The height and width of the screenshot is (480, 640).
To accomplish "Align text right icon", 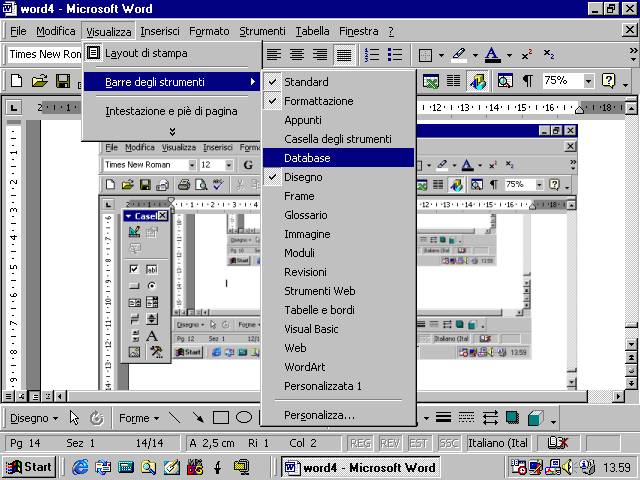I will coord(320,54).
